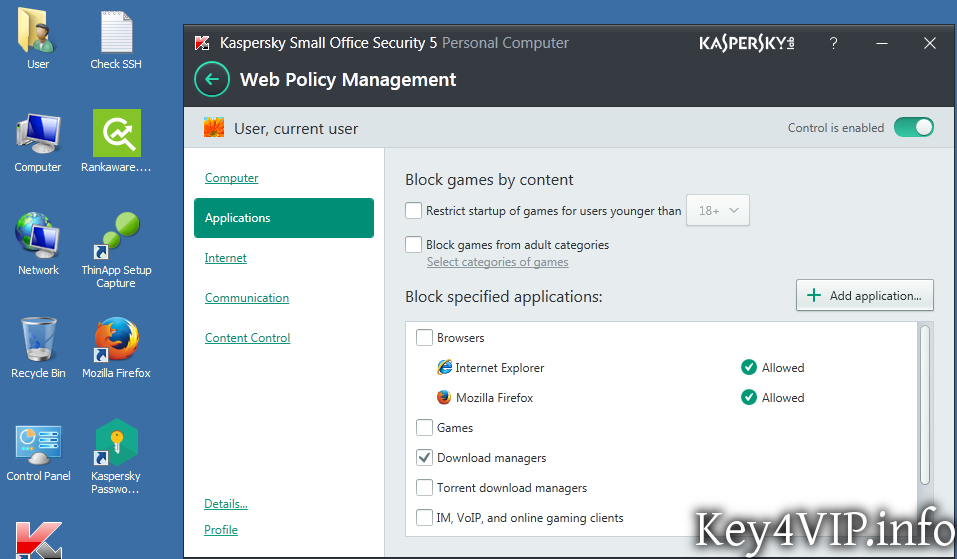Open the Computer section
Screen dimensions: 957x559
point(231,178)
